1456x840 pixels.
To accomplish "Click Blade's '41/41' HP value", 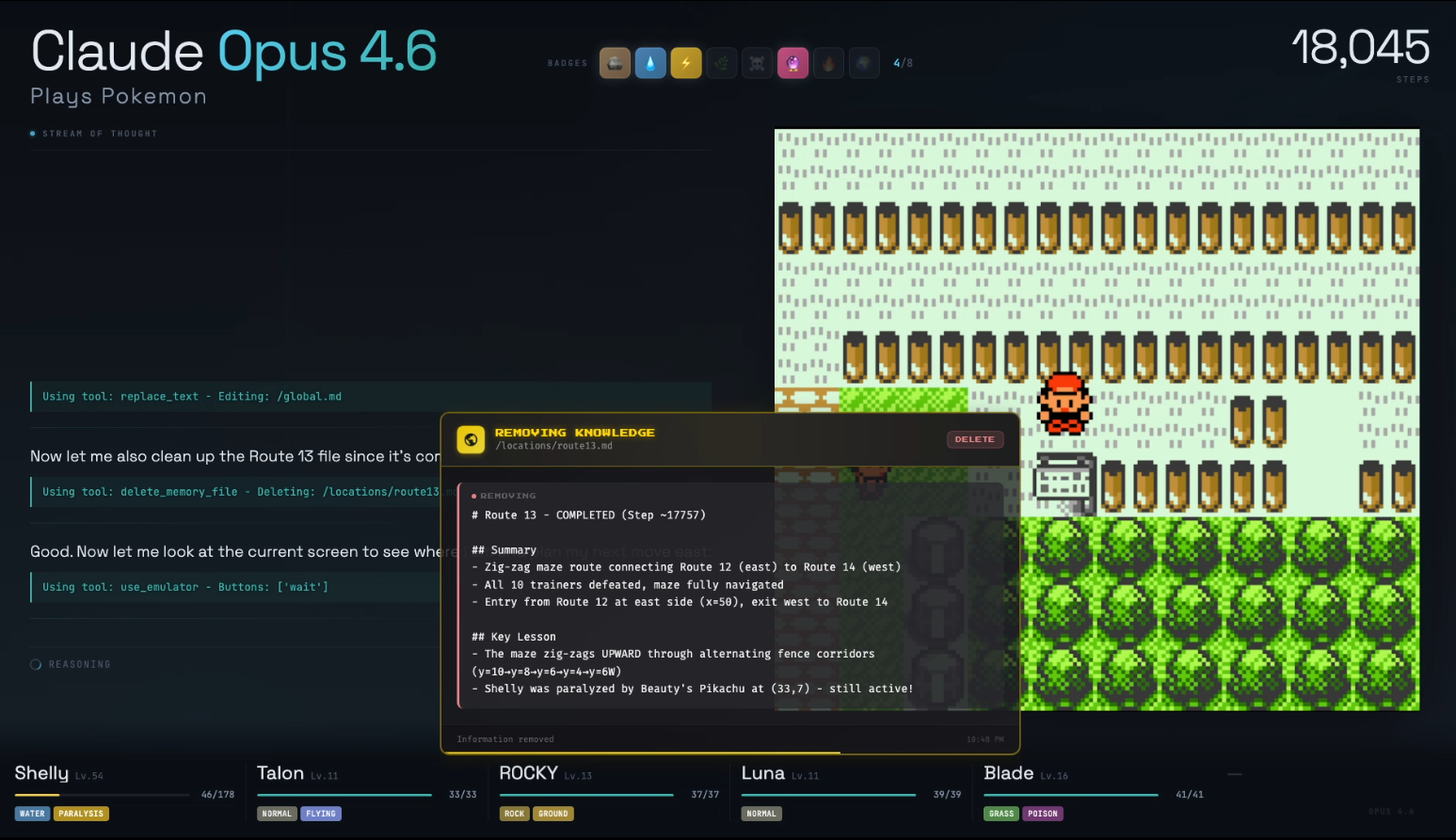I will 1190,795.
